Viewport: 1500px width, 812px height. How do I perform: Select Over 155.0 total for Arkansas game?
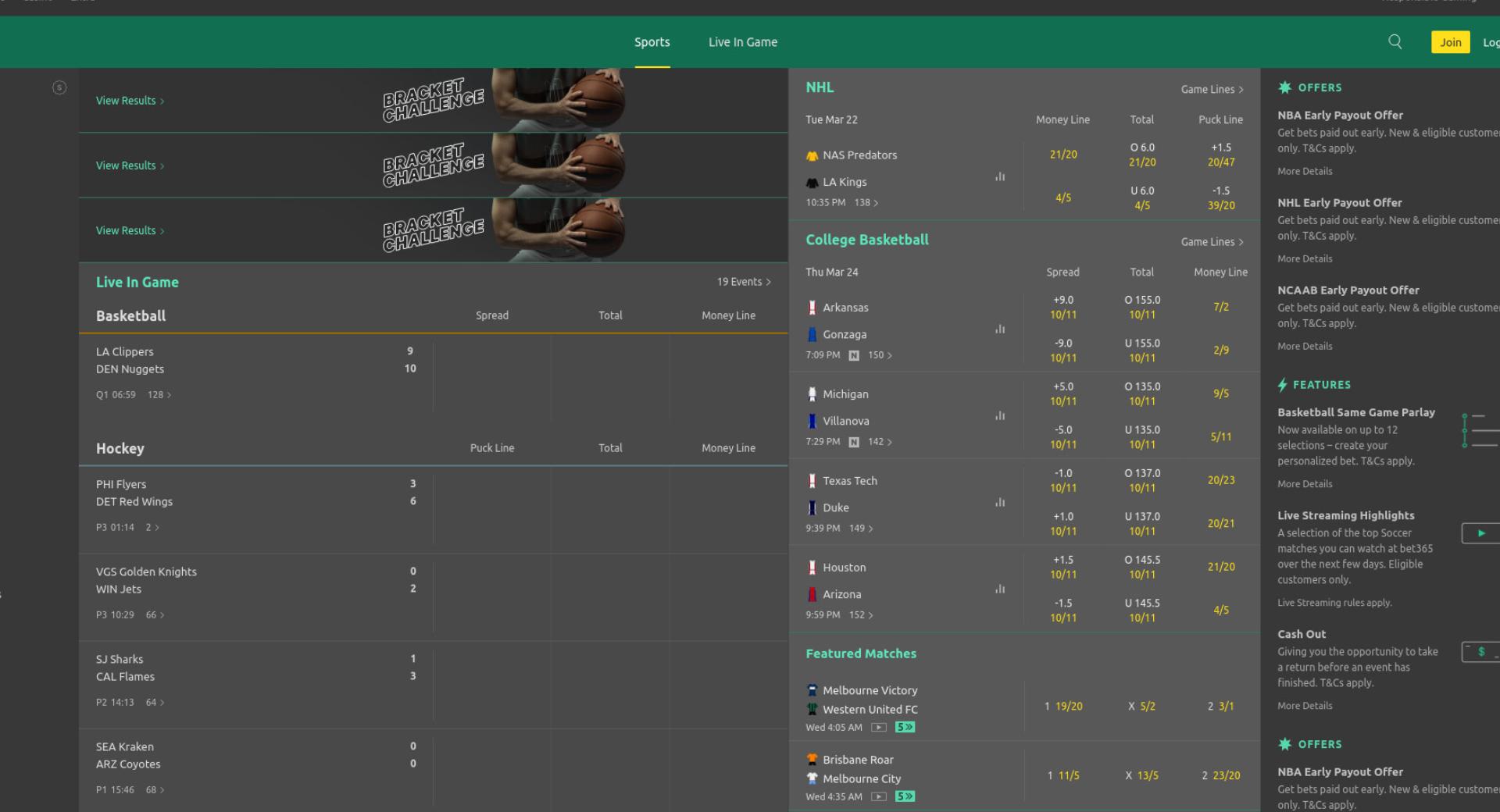[x=1142, y=308]
